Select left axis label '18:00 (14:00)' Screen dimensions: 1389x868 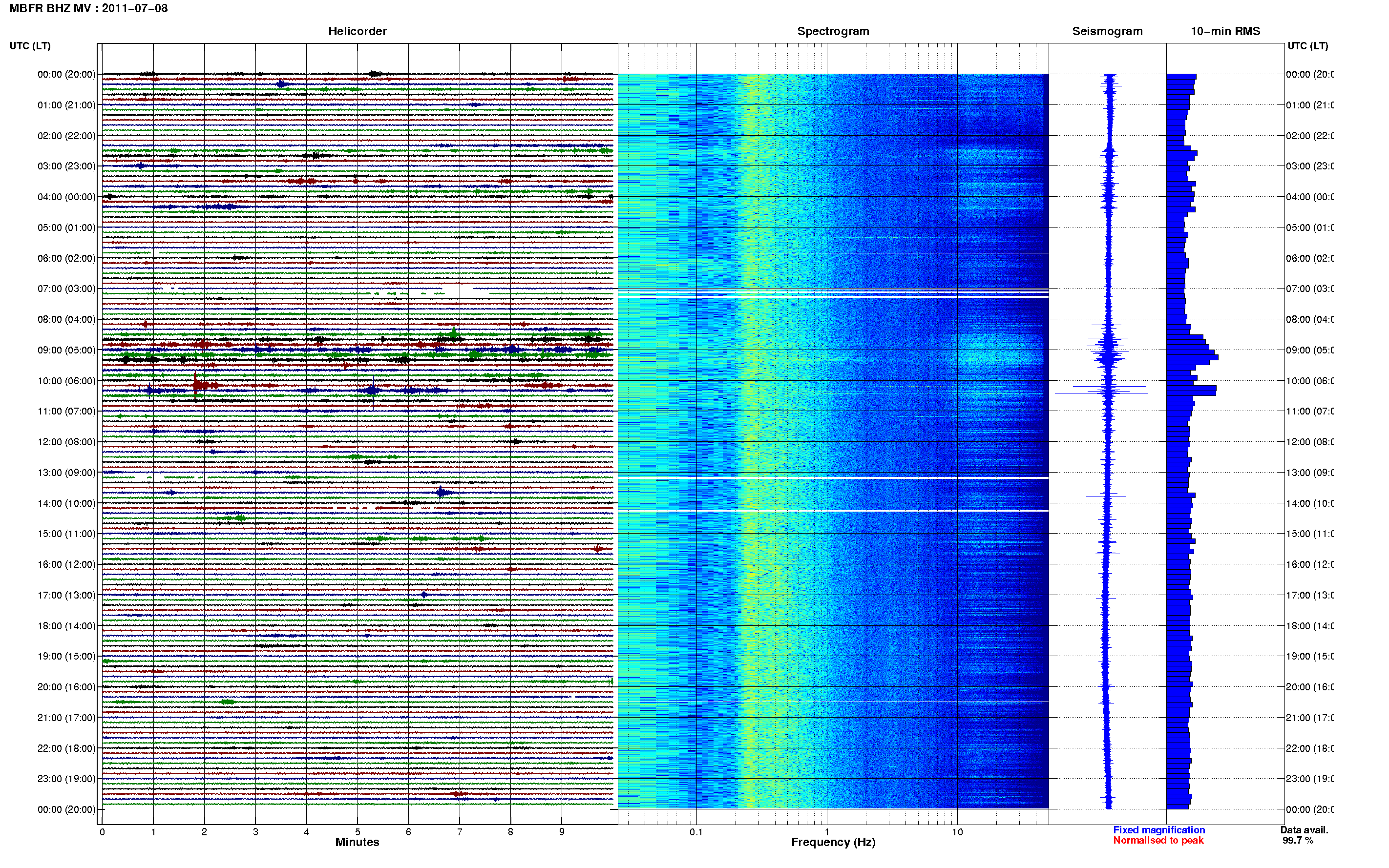66,626
